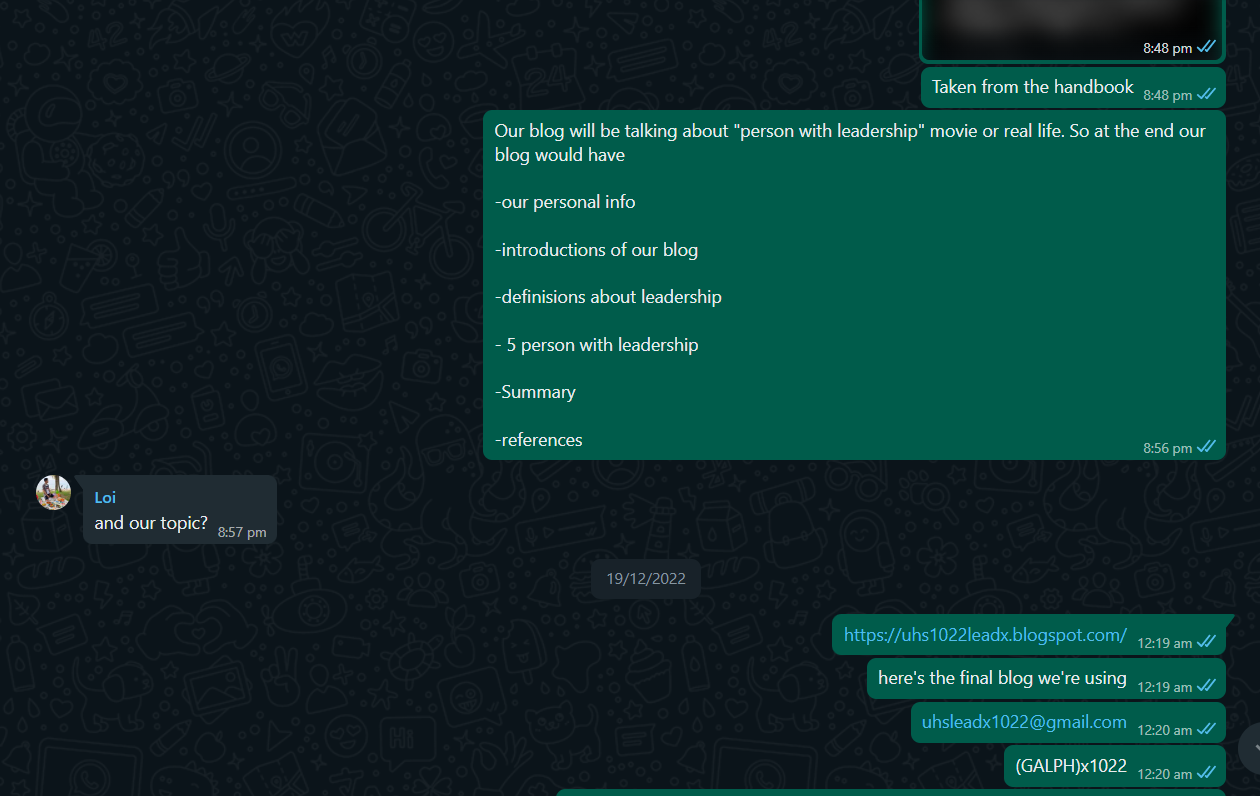This screenshot has width=1260, height=796.
Task: Click the 19/12/2022 date divider chip
Action: coord(646,579)
